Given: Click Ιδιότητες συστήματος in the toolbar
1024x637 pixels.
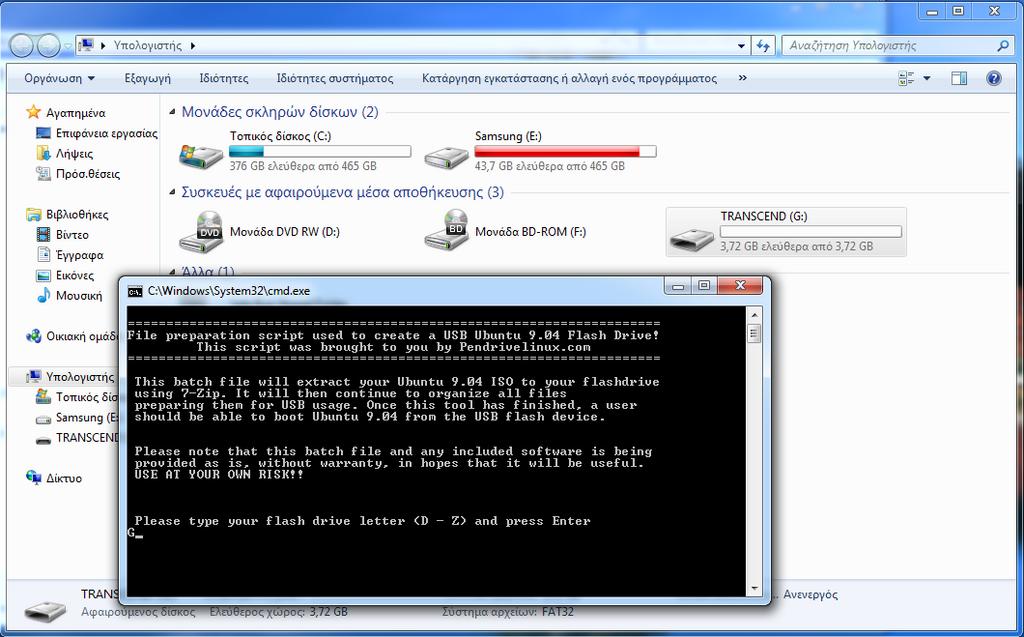Looking at the screenshot, I should click(334, 78).
